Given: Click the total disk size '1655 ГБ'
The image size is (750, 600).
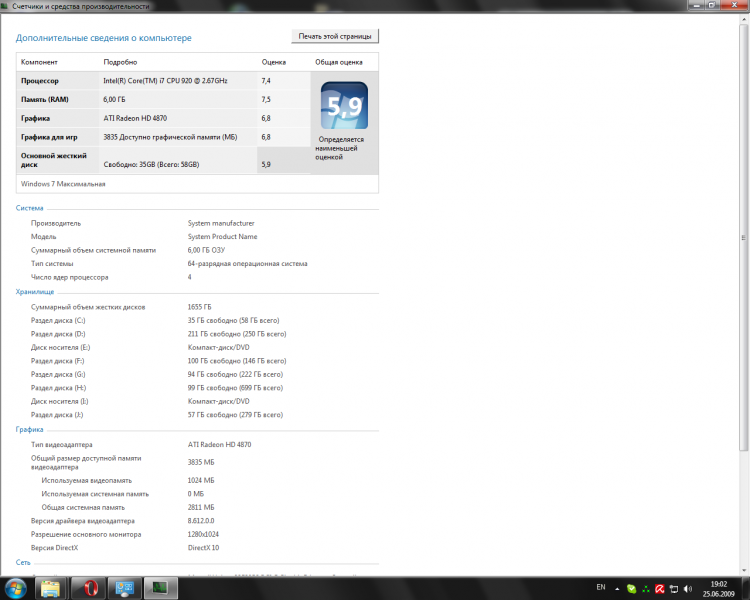Looking at the screenshot, I should coord(199,307).
